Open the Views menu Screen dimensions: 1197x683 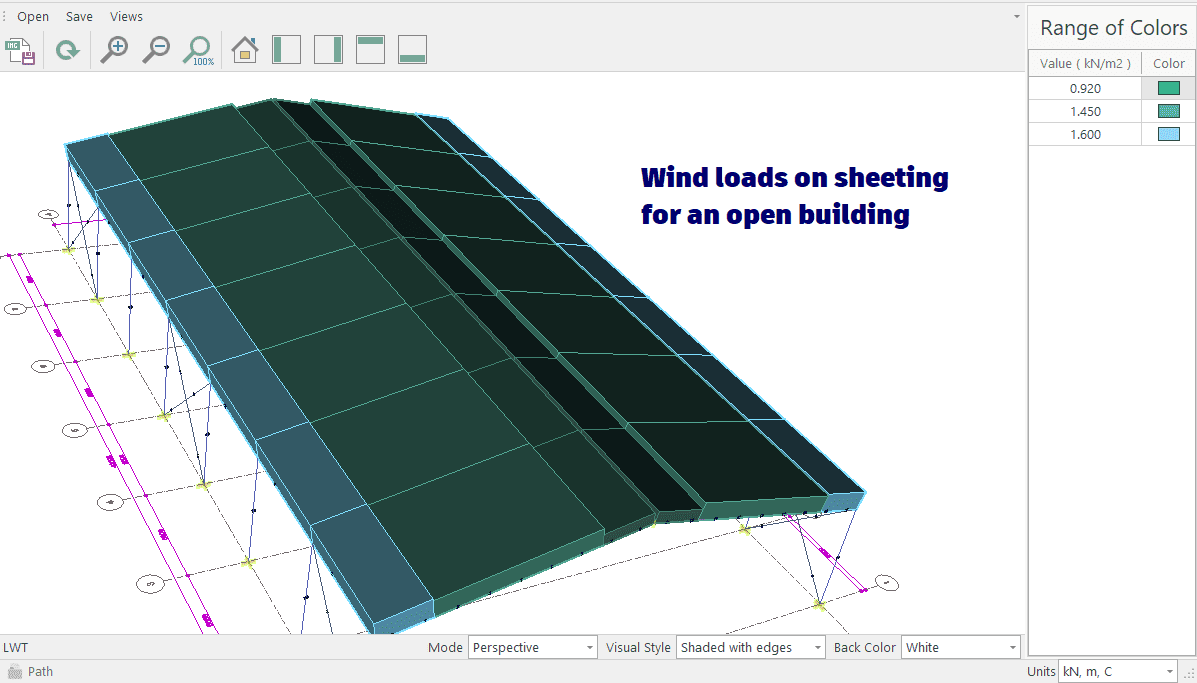(126, 17)
